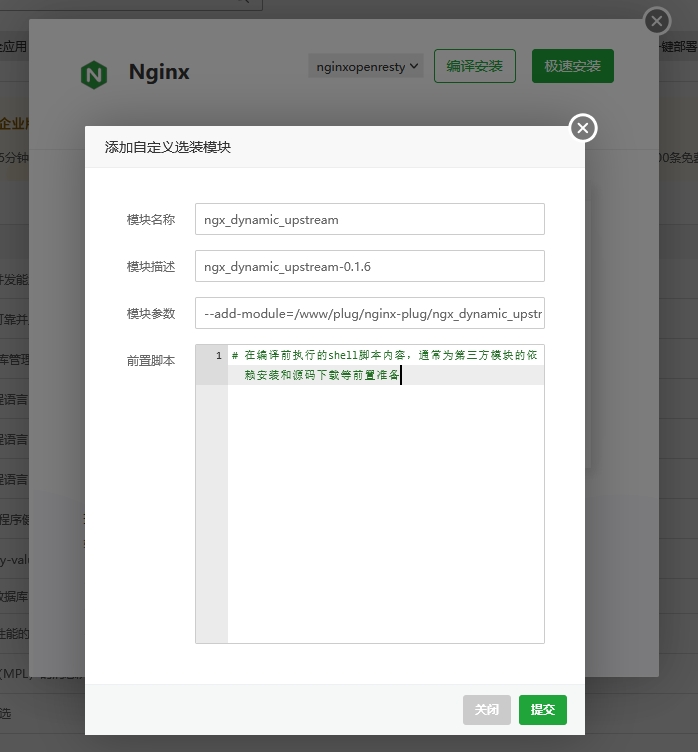Click the 极速安装 button
The image size is (698, 752).
[x=572, y=66]
